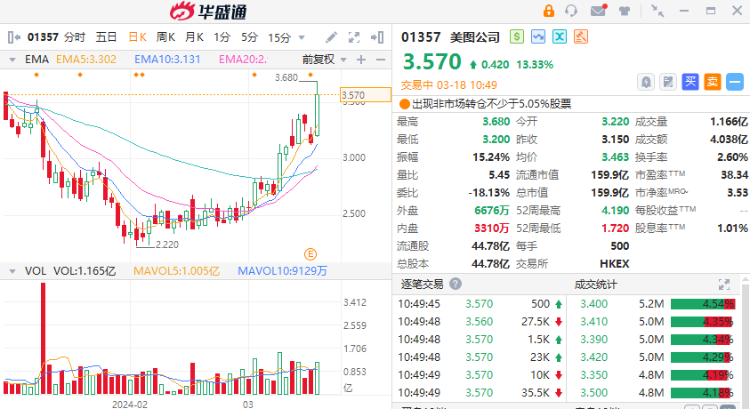
Task: Open the account lock icon in title bar
Action: [x=549, y=11]
